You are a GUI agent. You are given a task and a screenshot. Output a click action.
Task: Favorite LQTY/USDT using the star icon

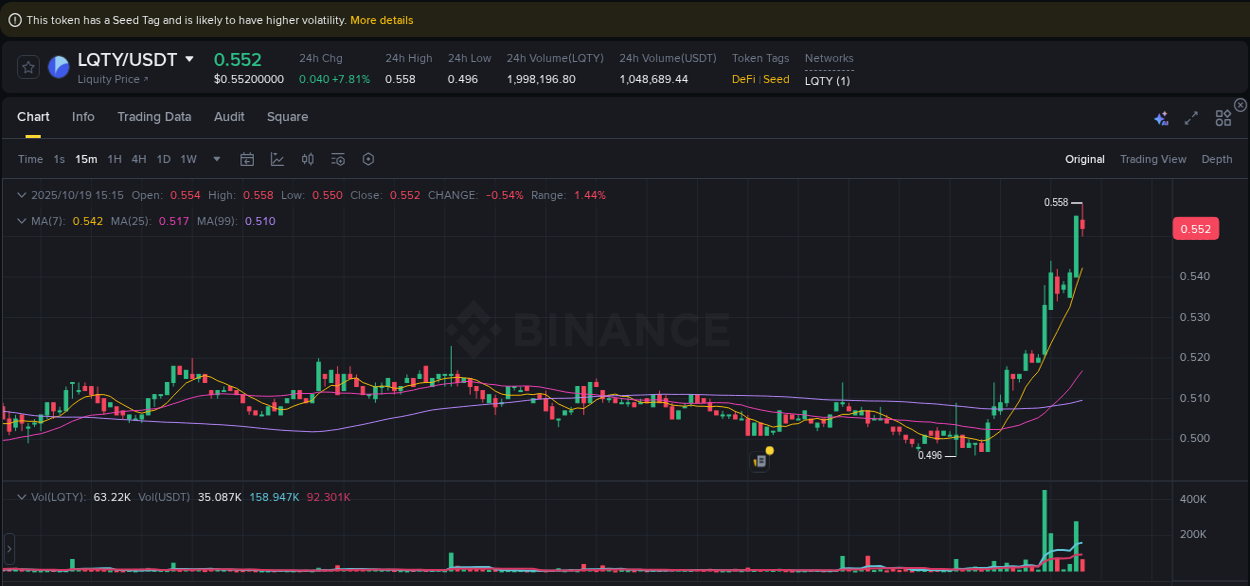pos(27,67)
